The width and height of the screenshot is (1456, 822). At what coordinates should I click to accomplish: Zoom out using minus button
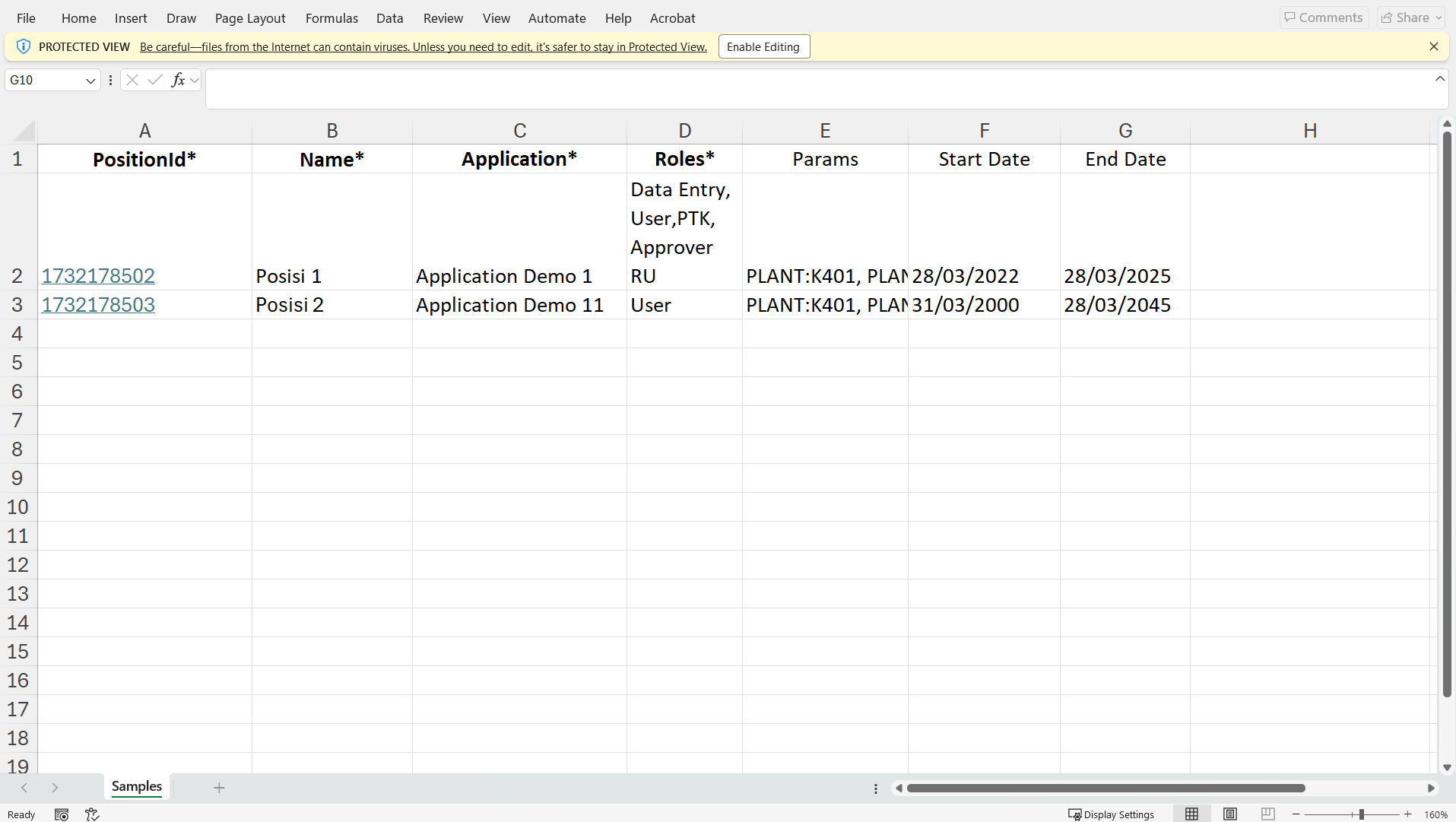(x=1296, y=814)
